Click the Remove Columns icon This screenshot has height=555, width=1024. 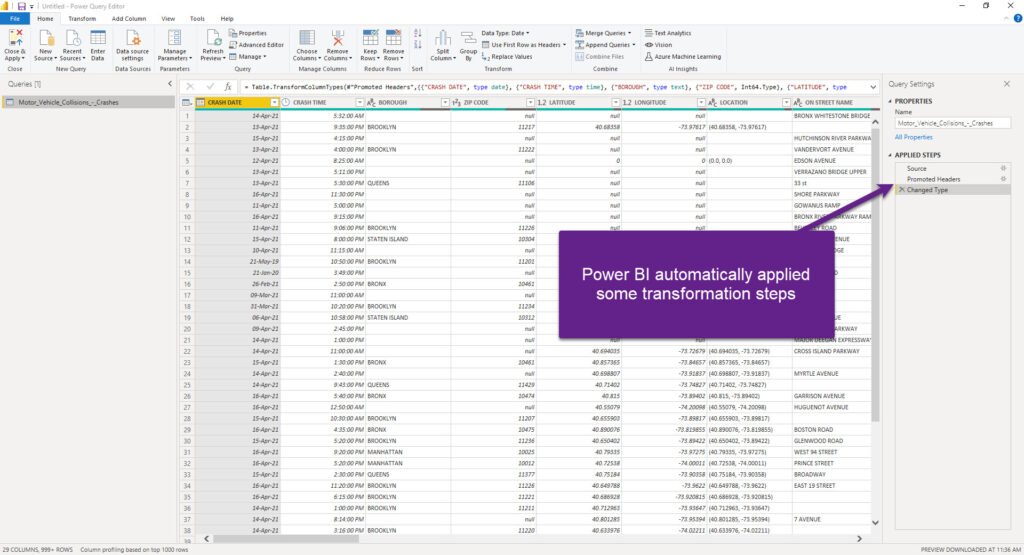coord(337,39)
